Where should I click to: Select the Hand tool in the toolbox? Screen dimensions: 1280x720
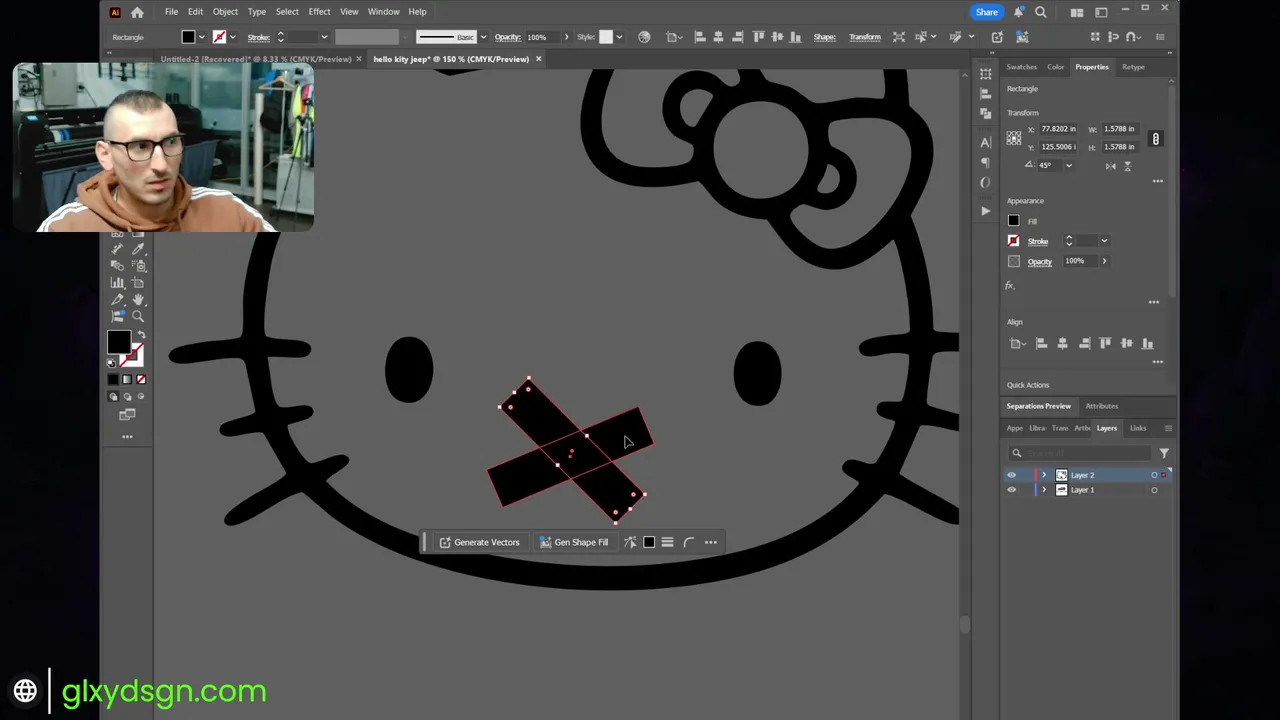tap(138, 300)
